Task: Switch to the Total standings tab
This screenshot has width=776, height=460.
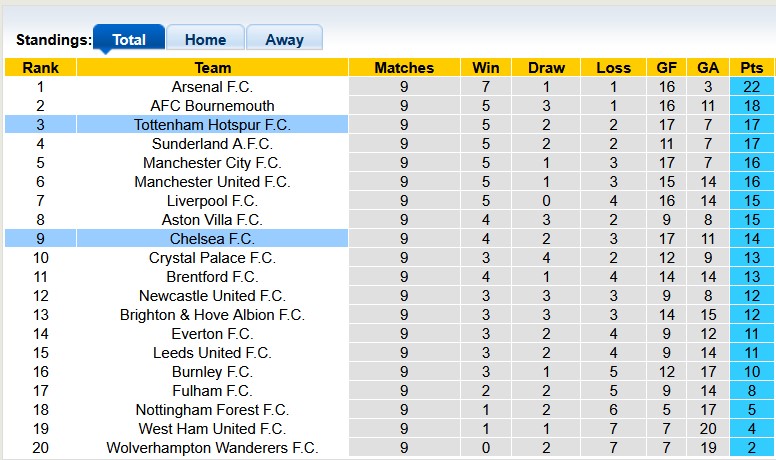Action: [x=129, y=40]
